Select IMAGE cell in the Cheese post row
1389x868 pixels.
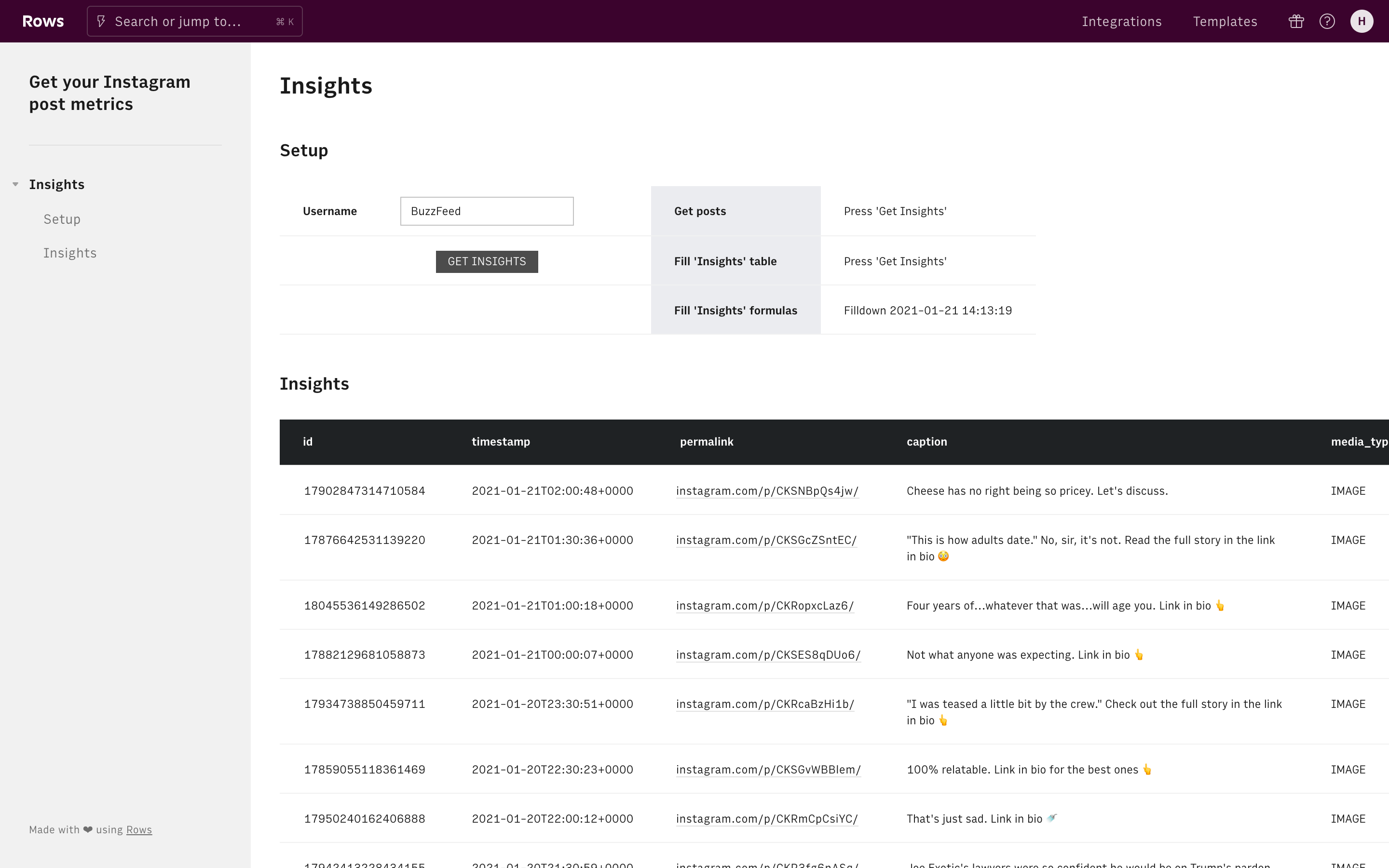[x=1348, y=491]
